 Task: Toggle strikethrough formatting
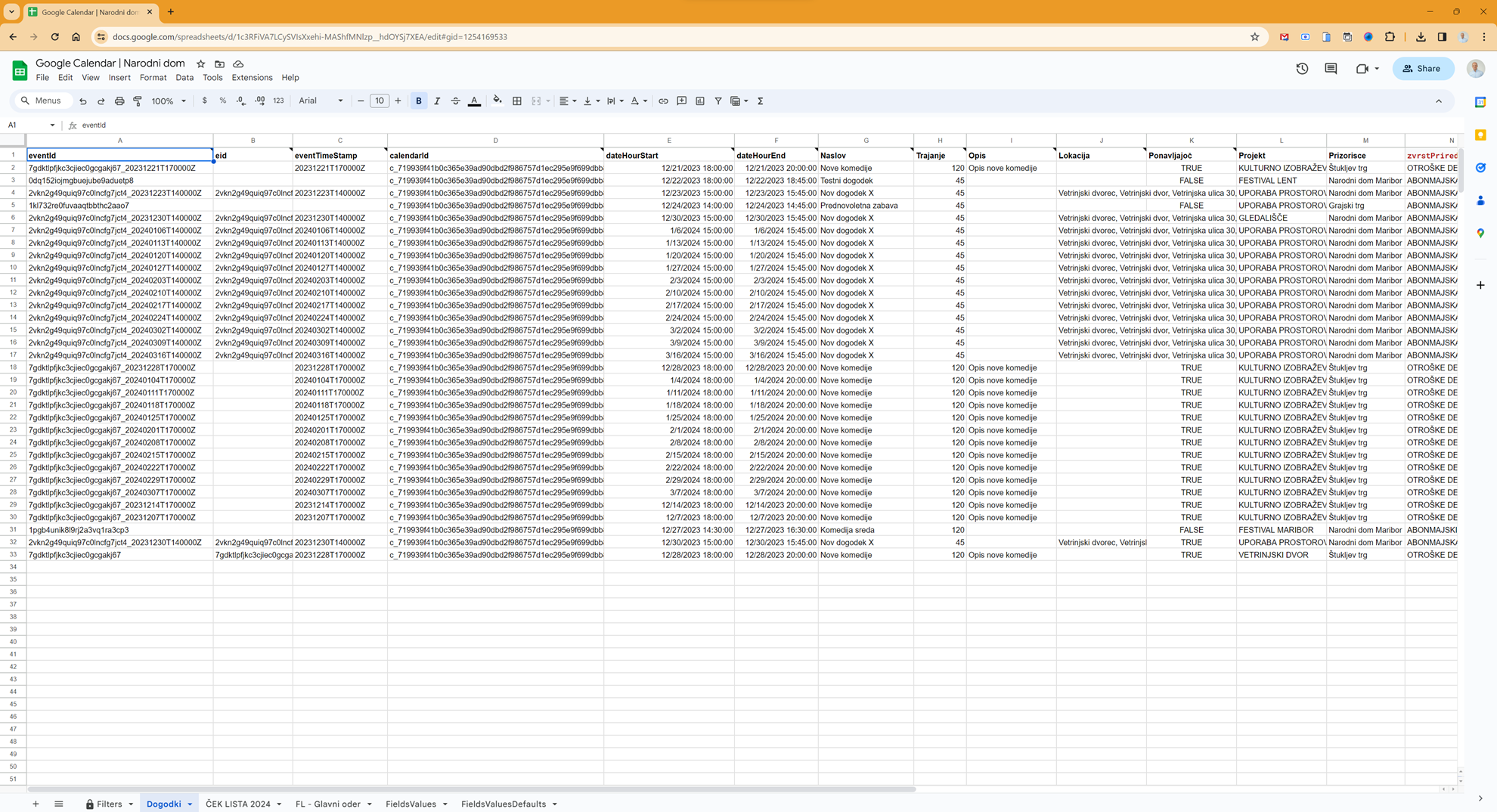455,101
